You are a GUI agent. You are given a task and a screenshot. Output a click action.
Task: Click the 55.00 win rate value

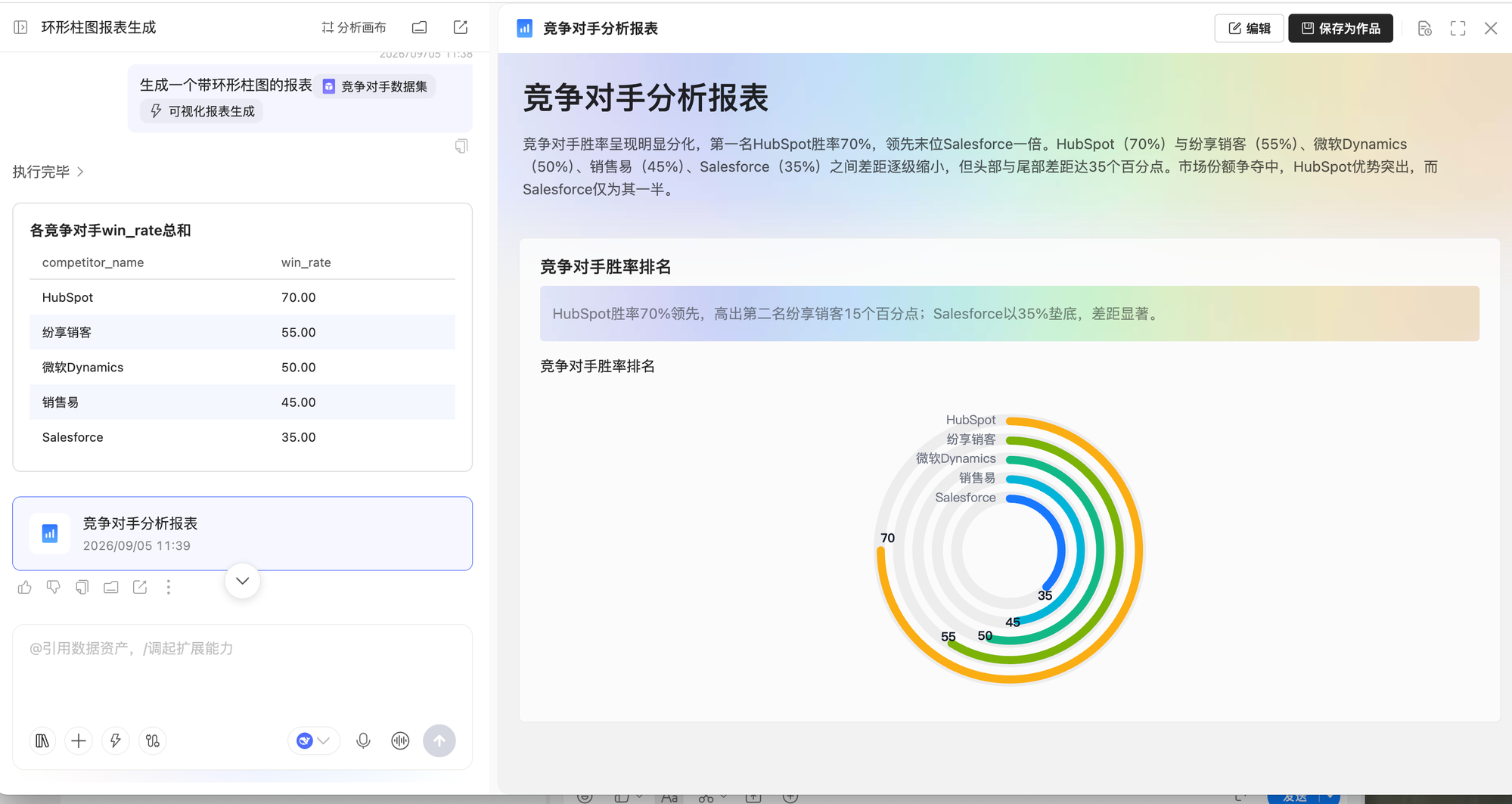298,332
